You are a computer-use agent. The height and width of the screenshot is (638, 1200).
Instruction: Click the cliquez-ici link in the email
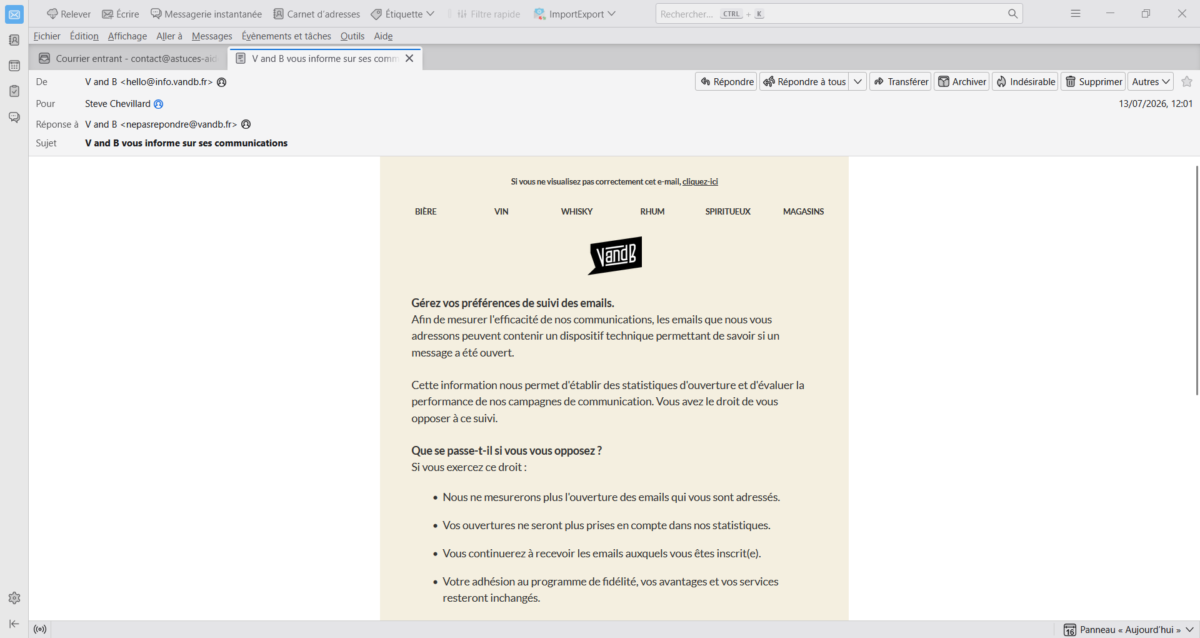click(700, 181)
